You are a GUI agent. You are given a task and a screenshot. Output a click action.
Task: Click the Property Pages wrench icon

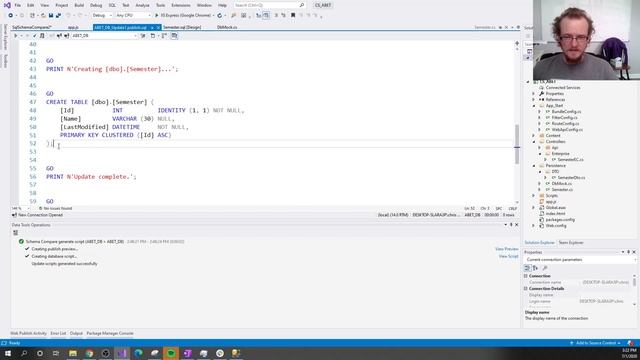click(544, 268)
